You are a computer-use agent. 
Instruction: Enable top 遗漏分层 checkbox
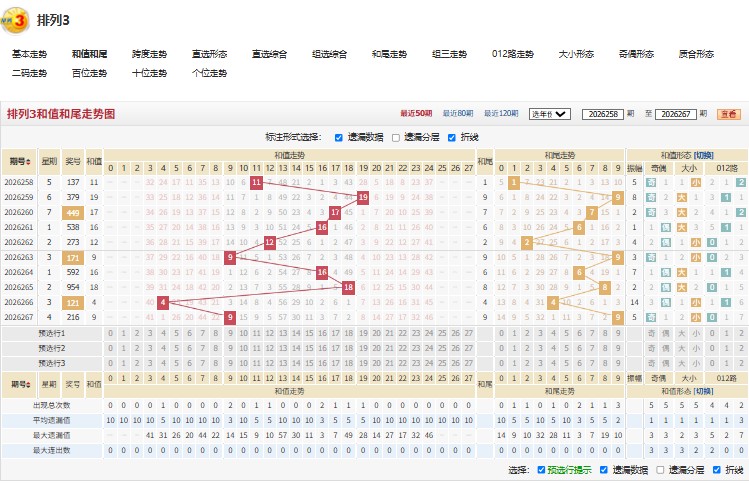pyautogui.click(x=396, y=138)
